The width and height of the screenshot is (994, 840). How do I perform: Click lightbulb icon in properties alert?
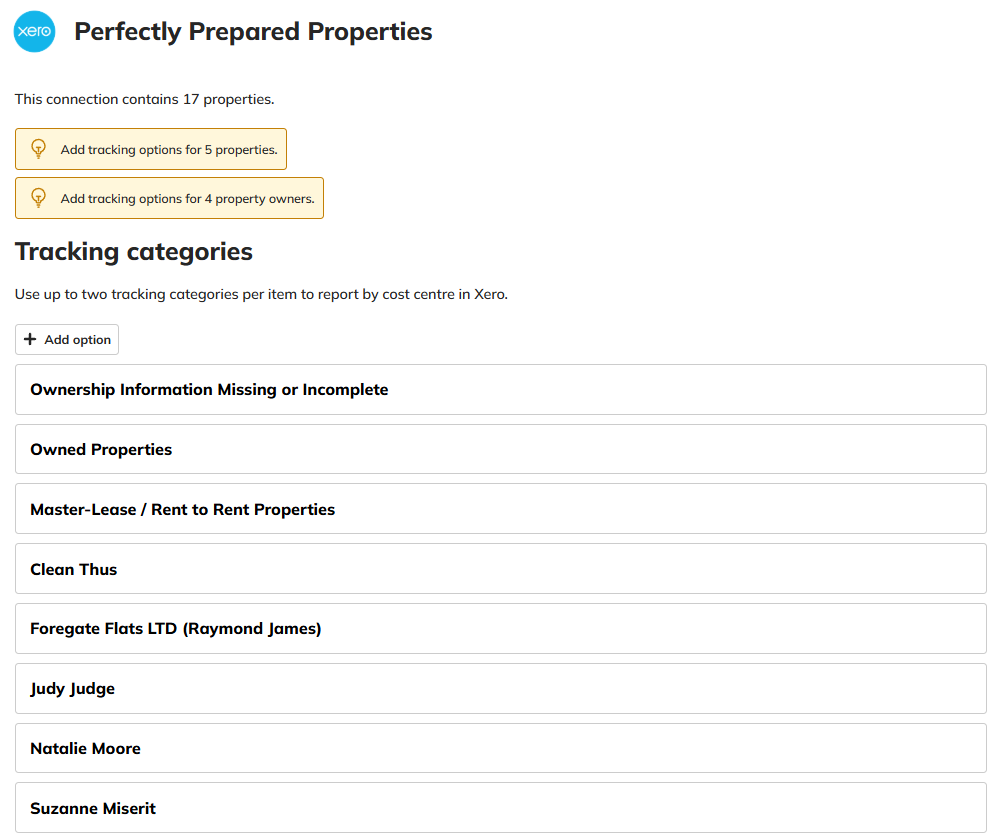pos(39,149)
